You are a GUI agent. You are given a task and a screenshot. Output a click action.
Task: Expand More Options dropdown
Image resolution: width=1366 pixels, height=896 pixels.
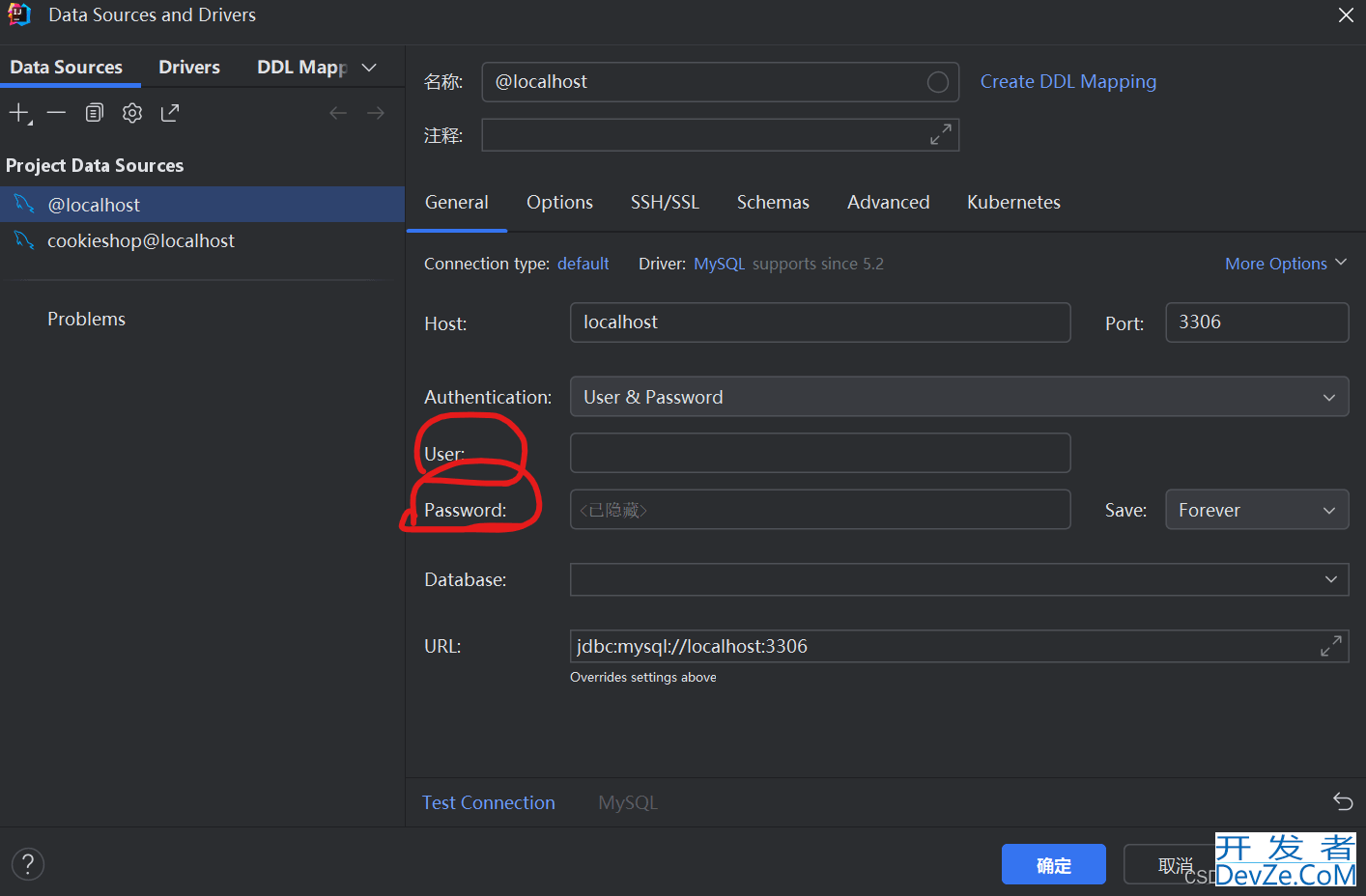click(x=1286, y=264)
